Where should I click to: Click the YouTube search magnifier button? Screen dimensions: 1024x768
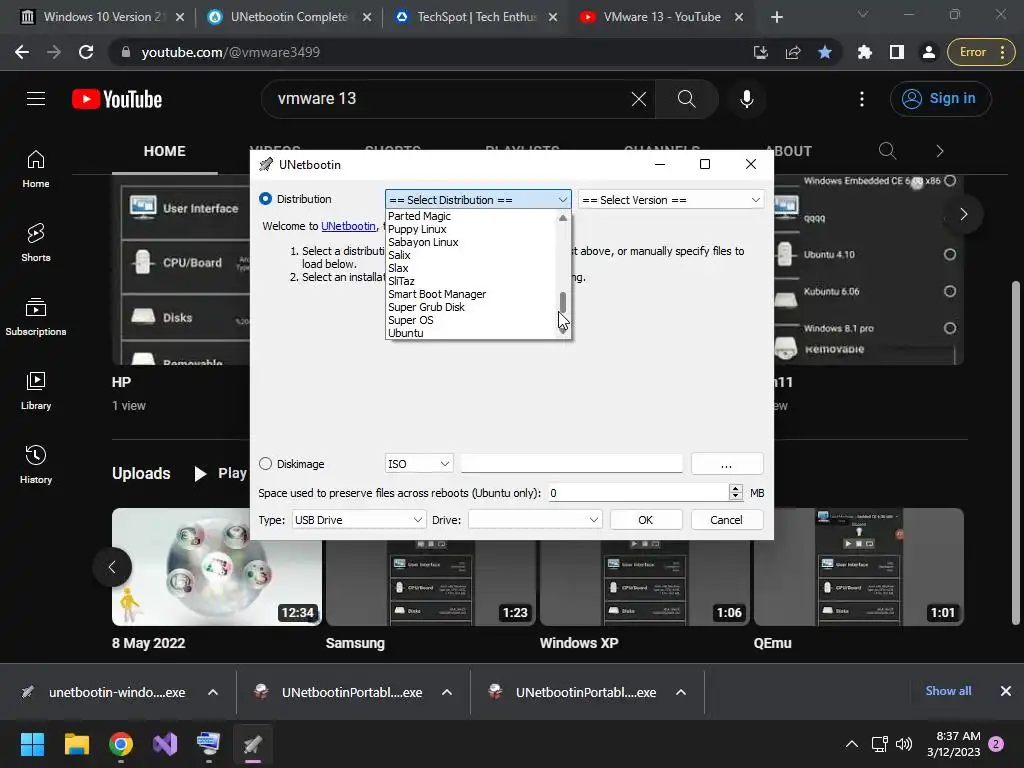(686, 99)
